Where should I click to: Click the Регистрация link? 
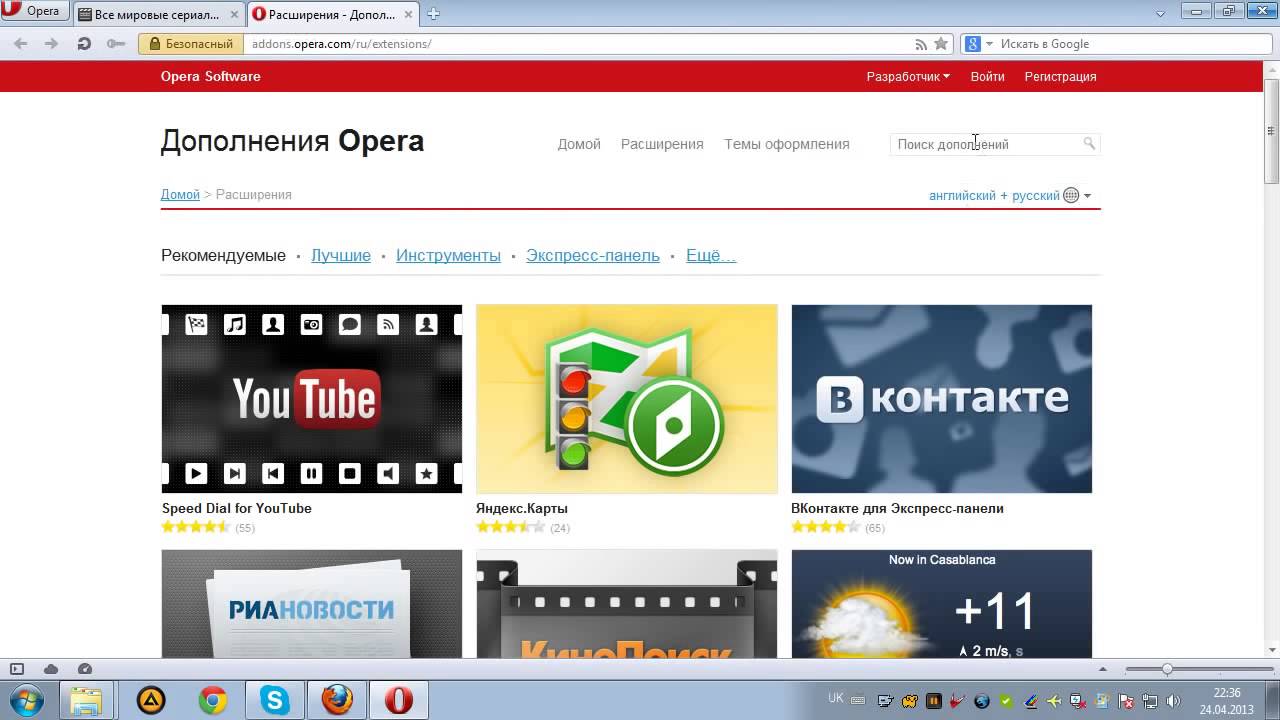point(1060,76)
